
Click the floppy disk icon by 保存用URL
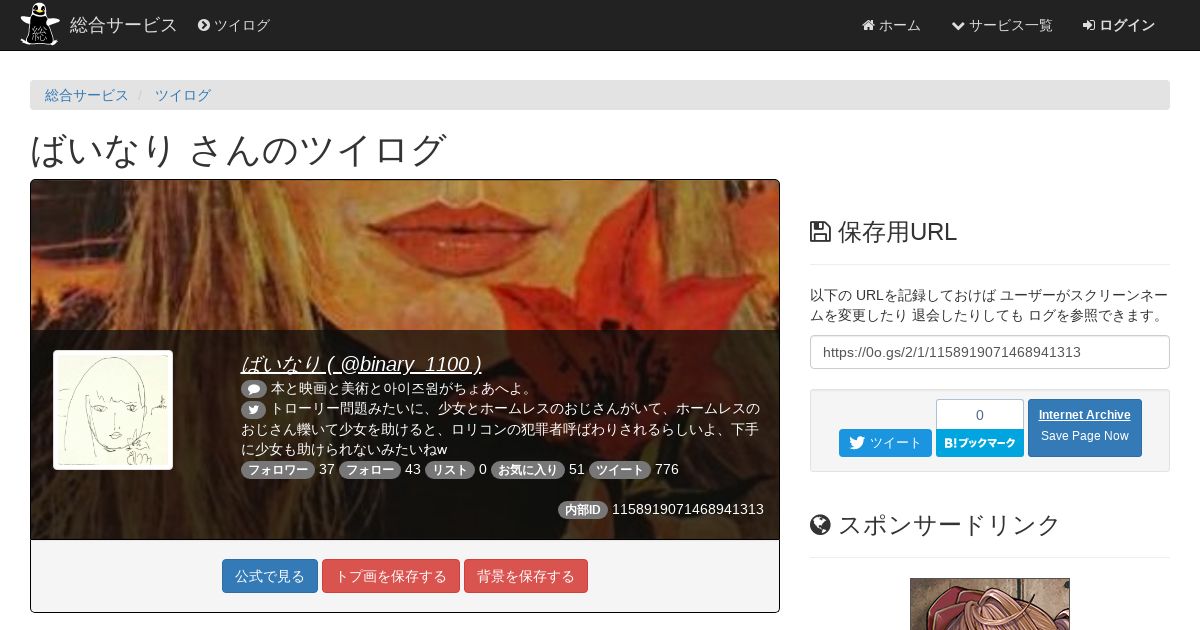[820, 232]
